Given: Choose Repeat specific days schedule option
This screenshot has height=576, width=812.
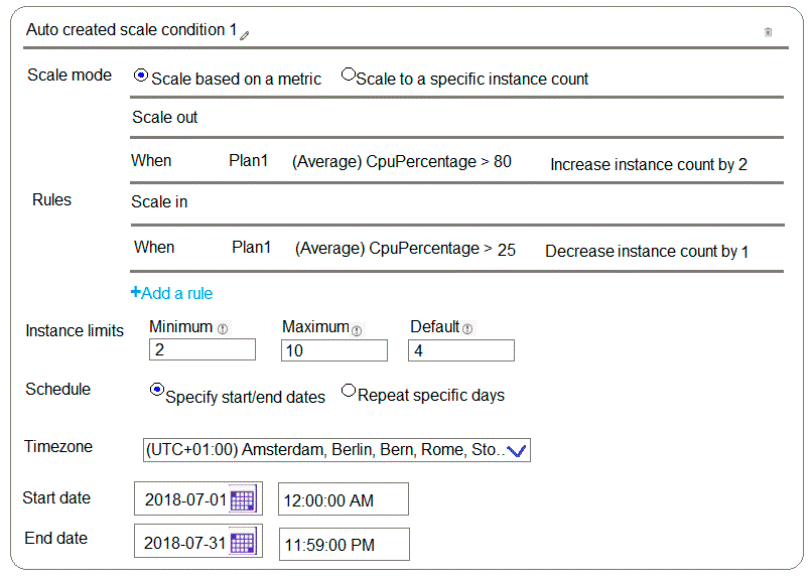Looking at the screenshot, I should [348, 391].
